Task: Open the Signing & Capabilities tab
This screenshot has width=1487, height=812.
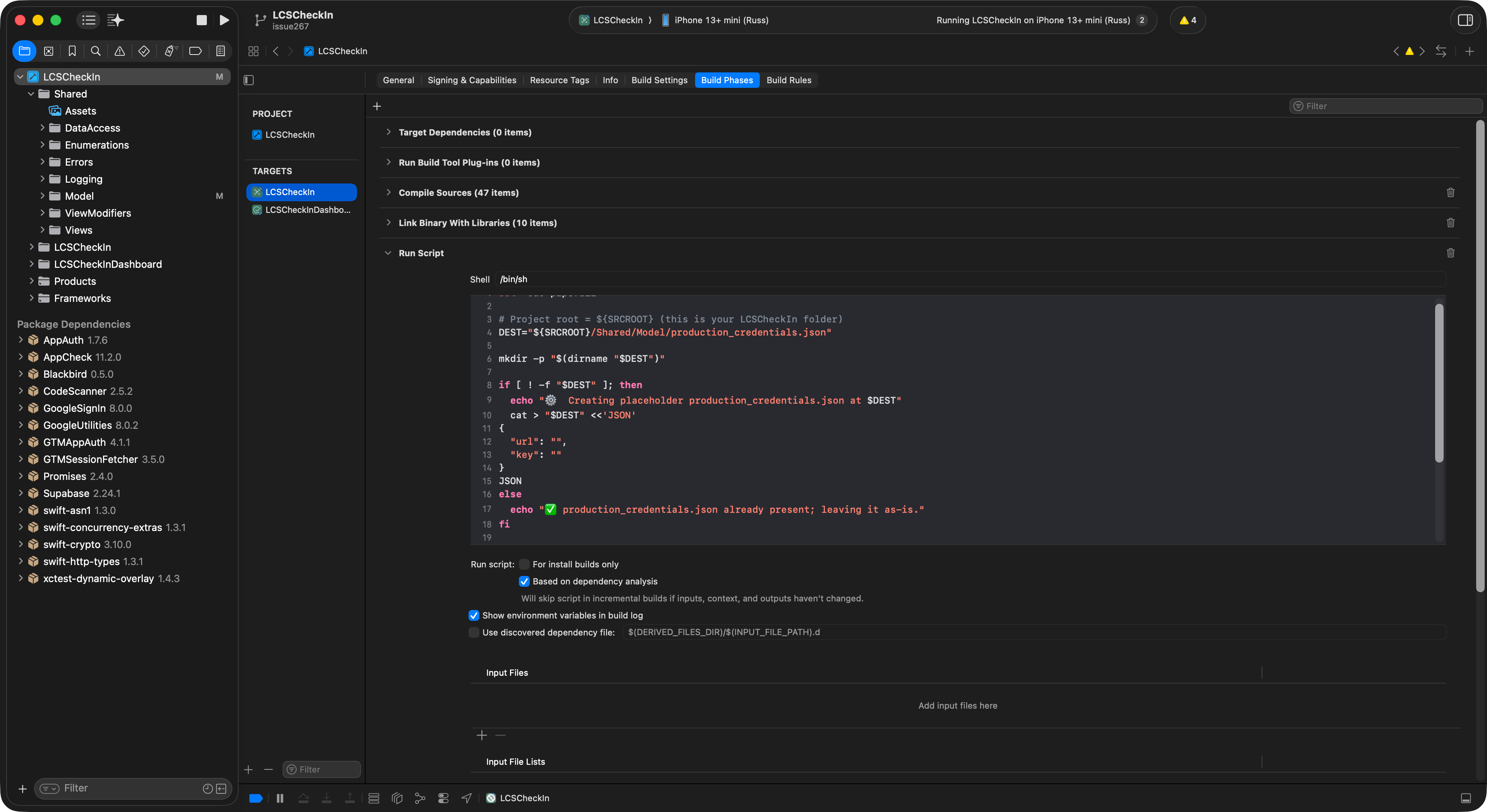Action: pyautogui.click(x=472, y=80)
